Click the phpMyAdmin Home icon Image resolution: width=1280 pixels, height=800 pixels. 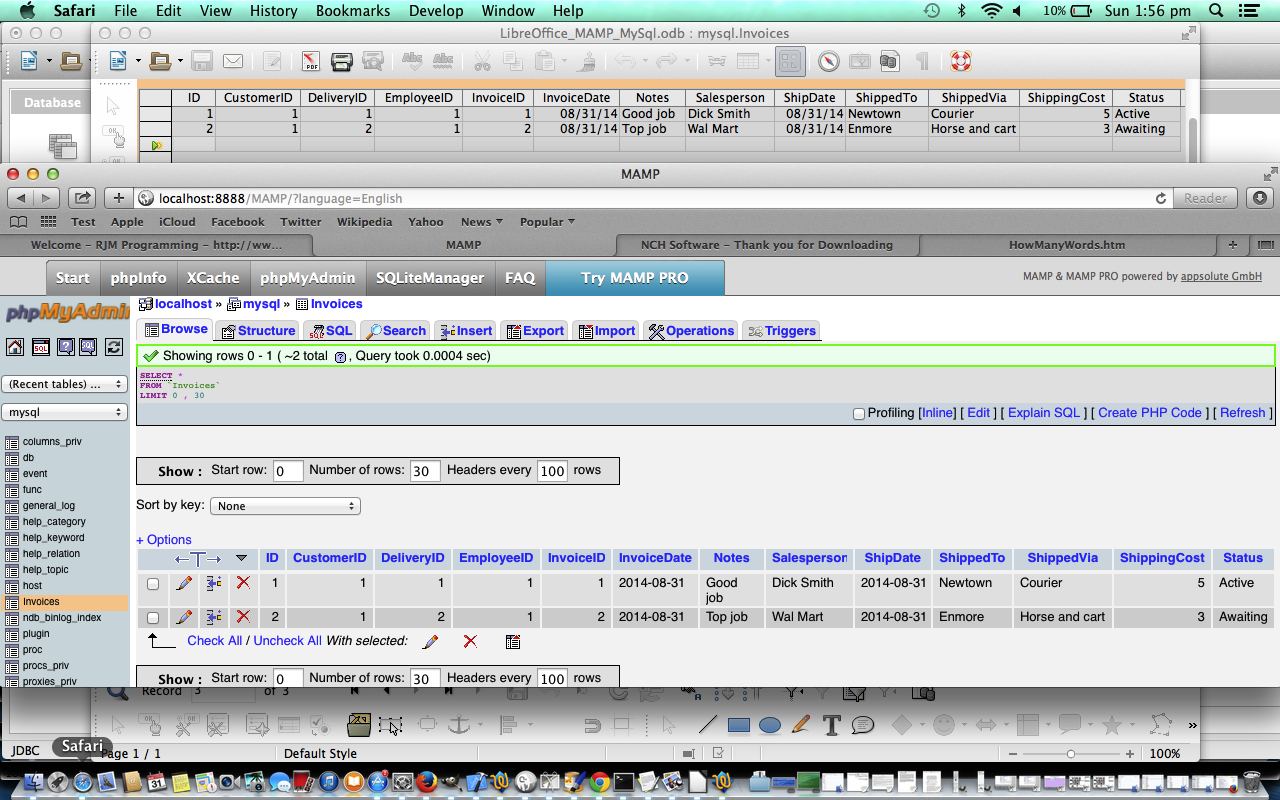tap(15, 347)
